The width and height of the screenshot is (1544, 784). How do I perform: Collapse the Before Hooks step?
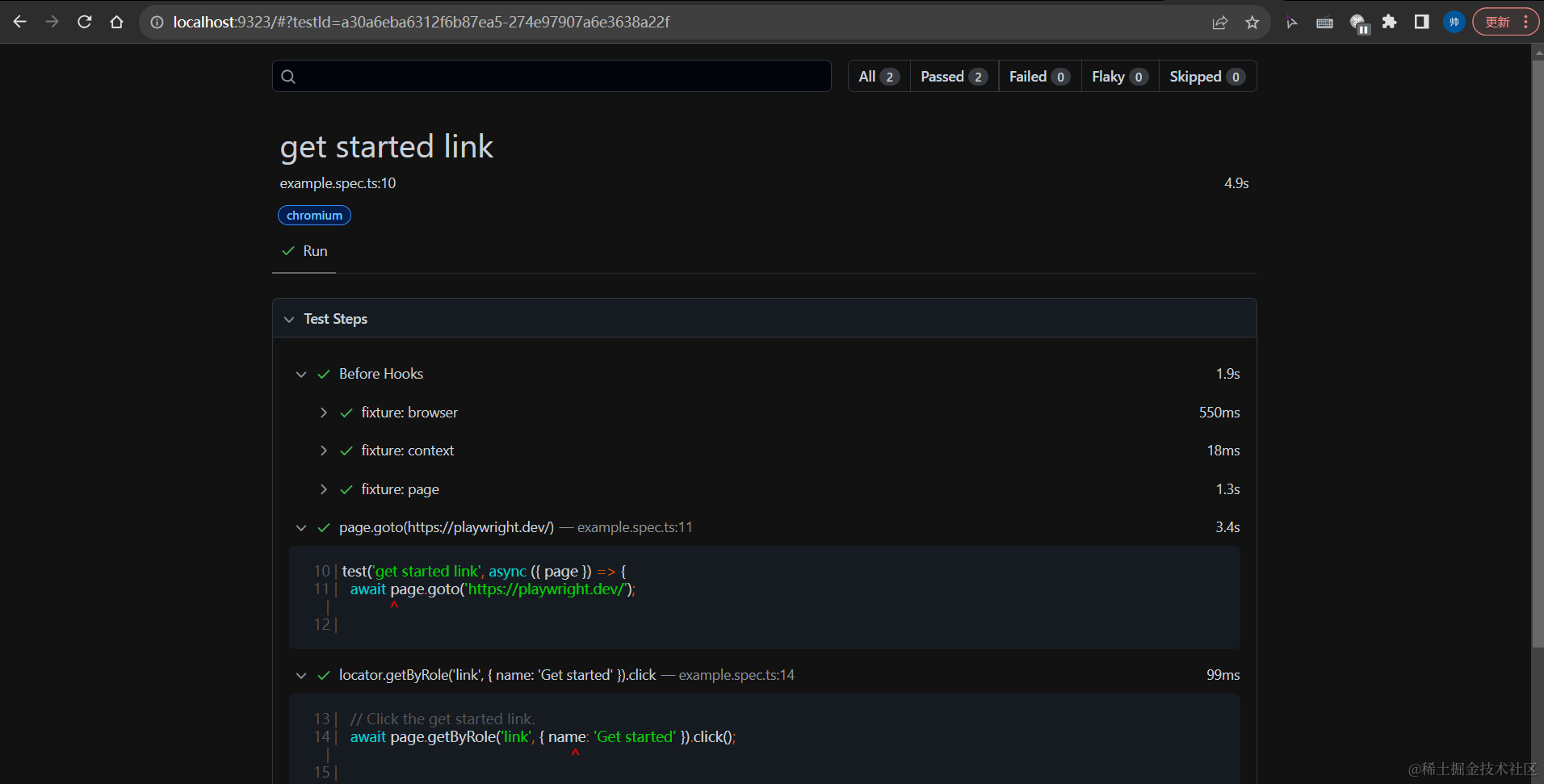[x=301, y=374]
